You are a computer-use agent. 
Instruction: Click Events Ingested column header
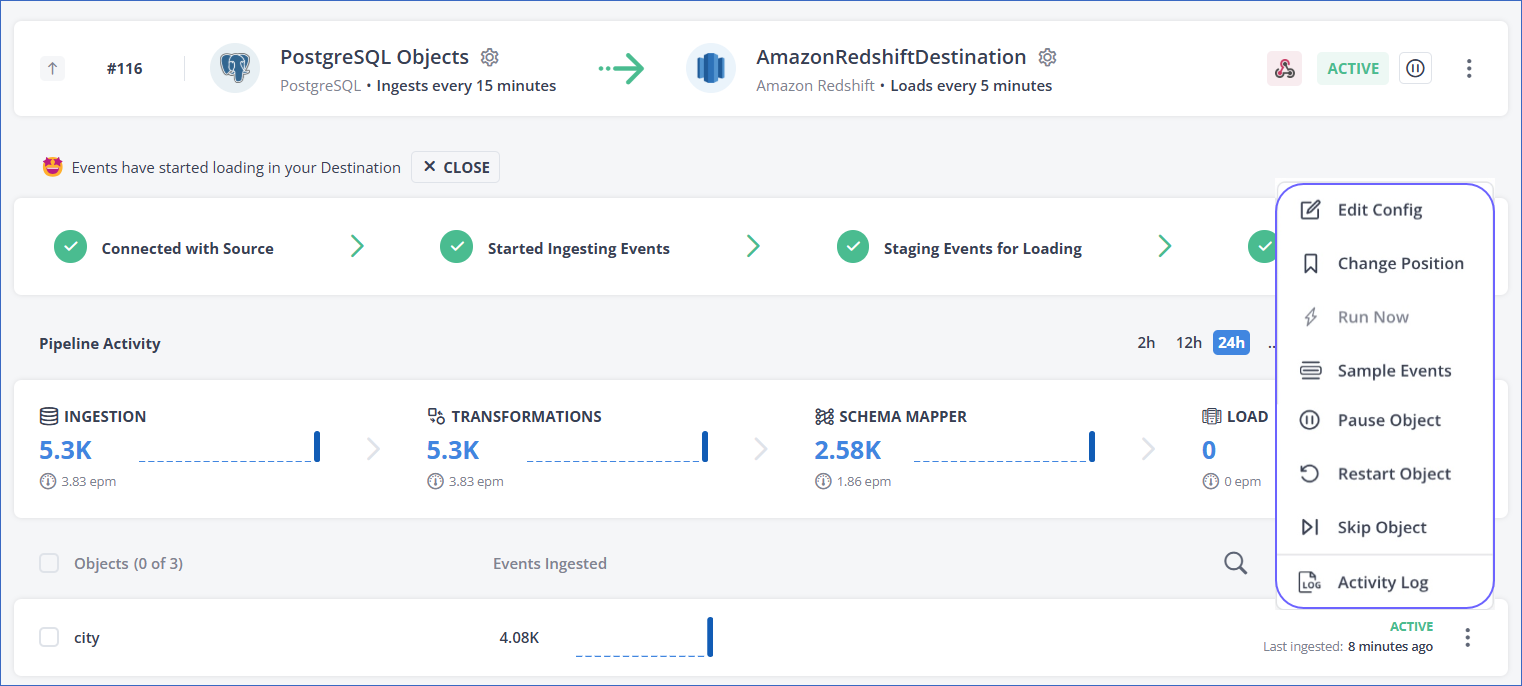pos(550,563)
